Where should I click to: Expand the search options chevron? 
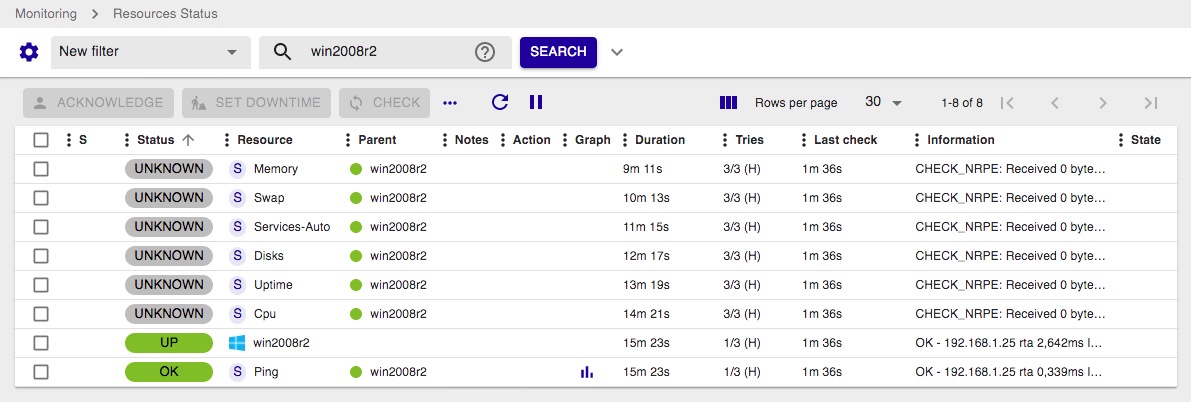coord(617,52)
